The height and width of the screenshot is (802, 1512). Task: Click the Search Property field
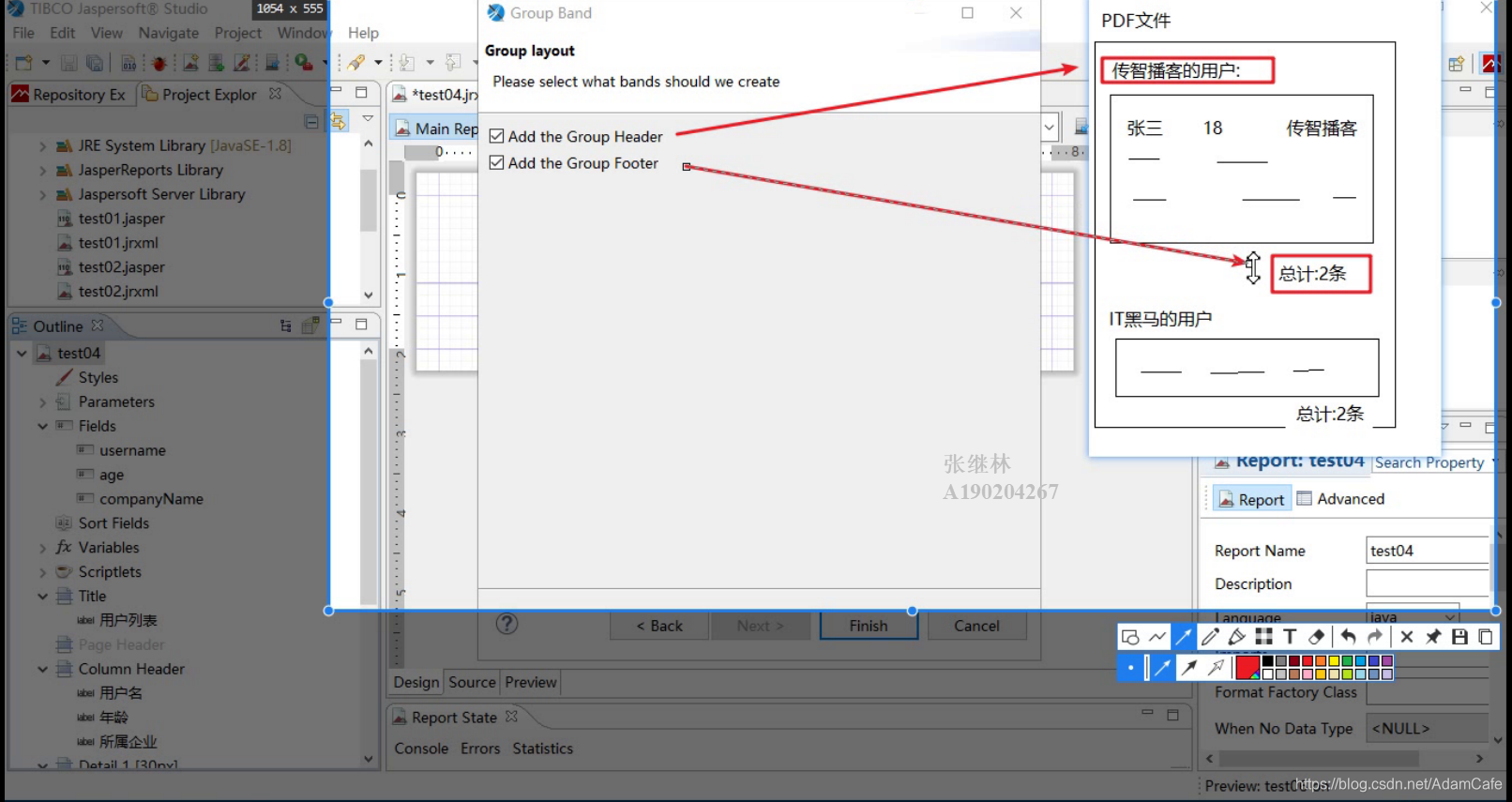pos(1429,462)
